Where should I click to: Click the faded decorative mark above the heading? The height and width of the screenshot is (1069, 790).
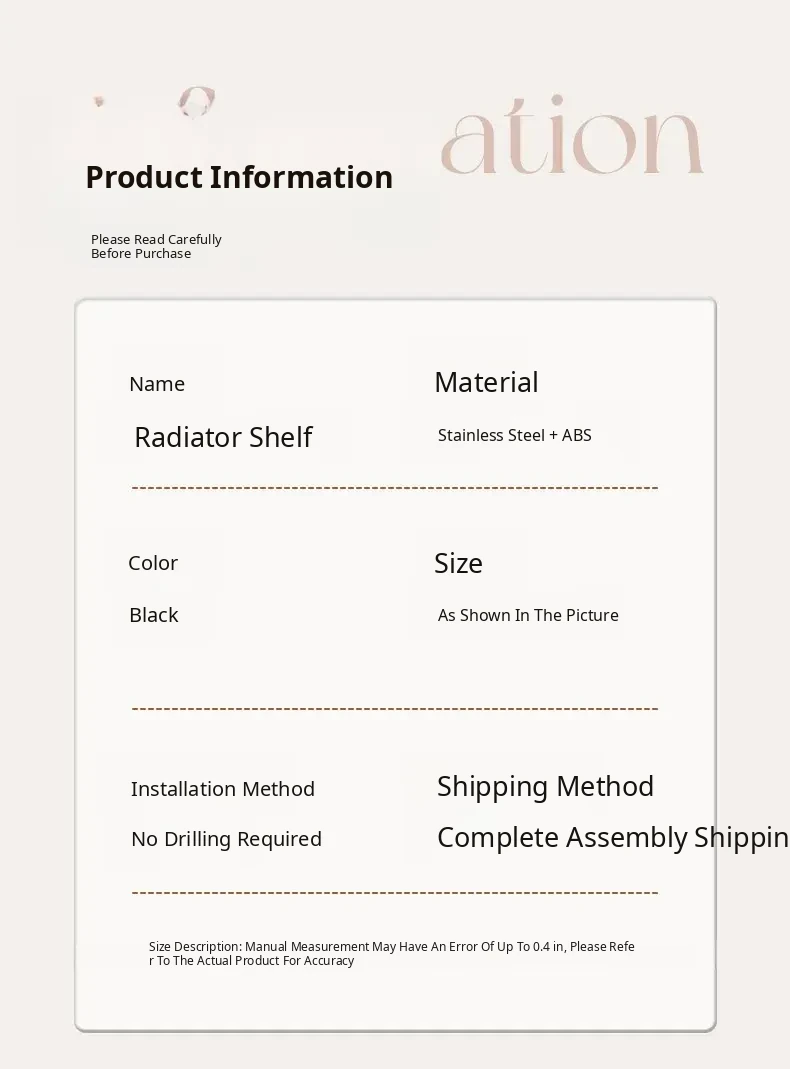196,101
